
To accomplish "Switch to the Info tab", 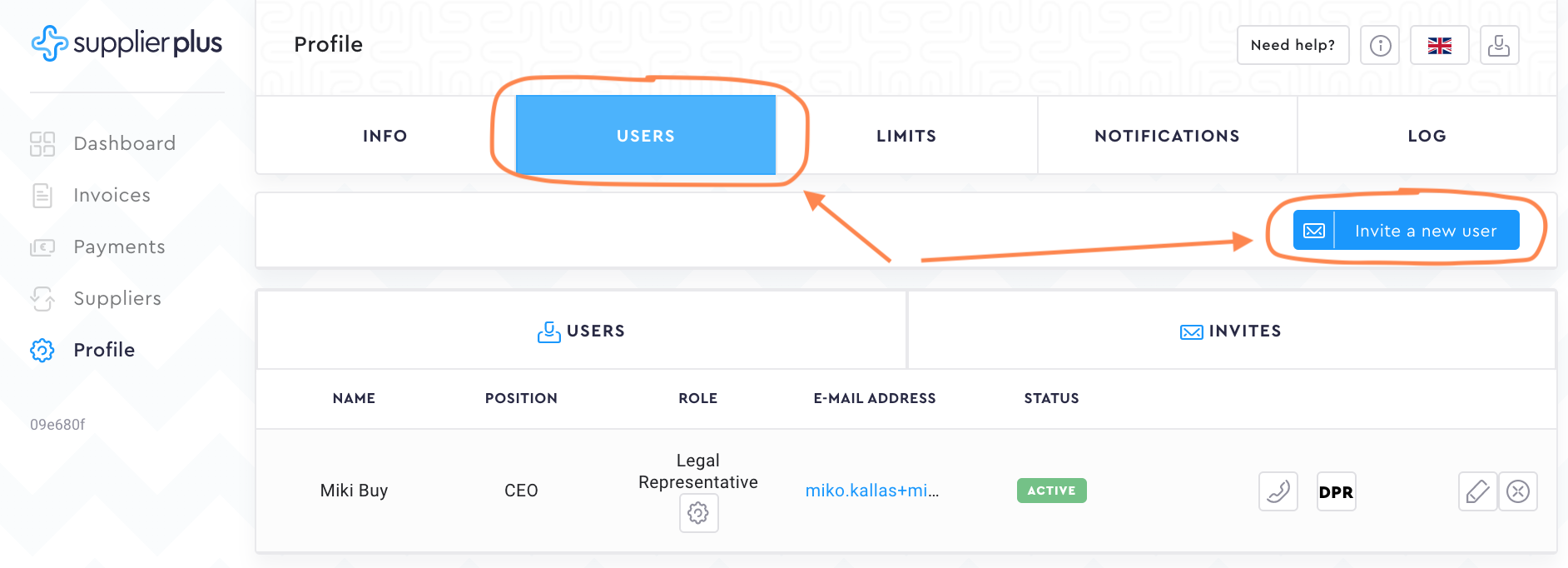I will 385,136.
